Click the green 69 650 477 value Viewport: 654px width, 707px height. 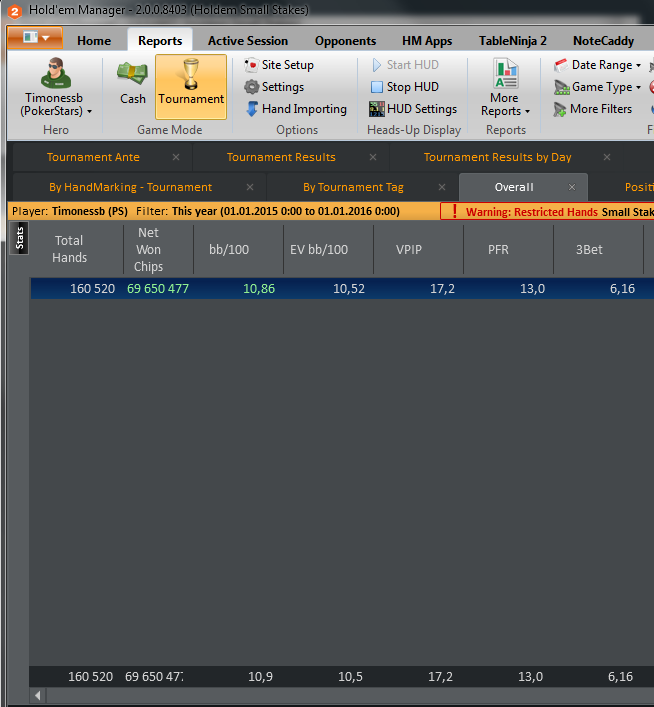(158, 289)
